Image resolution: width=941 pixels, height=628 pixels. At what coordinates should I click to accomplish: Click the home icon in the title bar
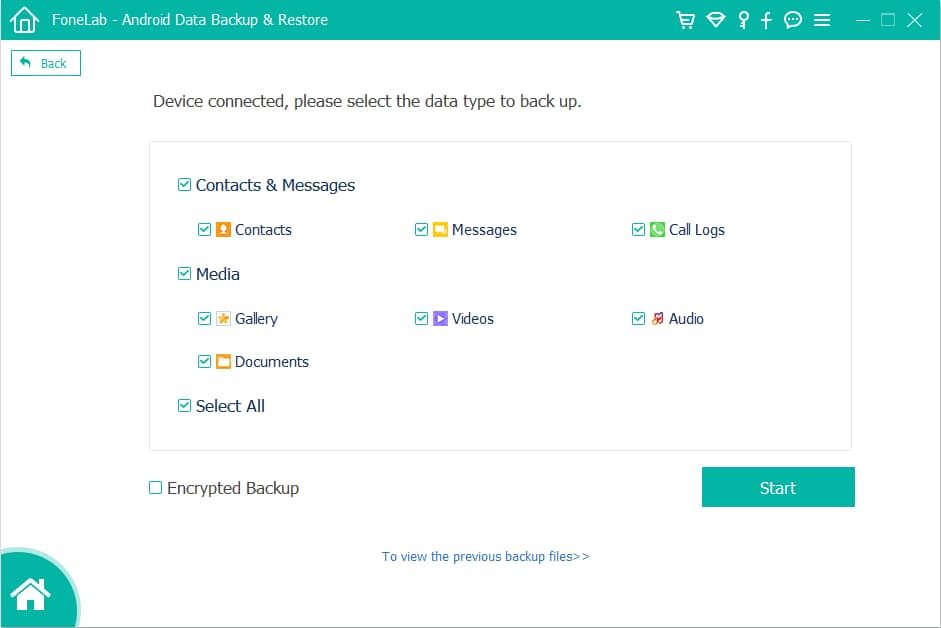pos(23,19)
